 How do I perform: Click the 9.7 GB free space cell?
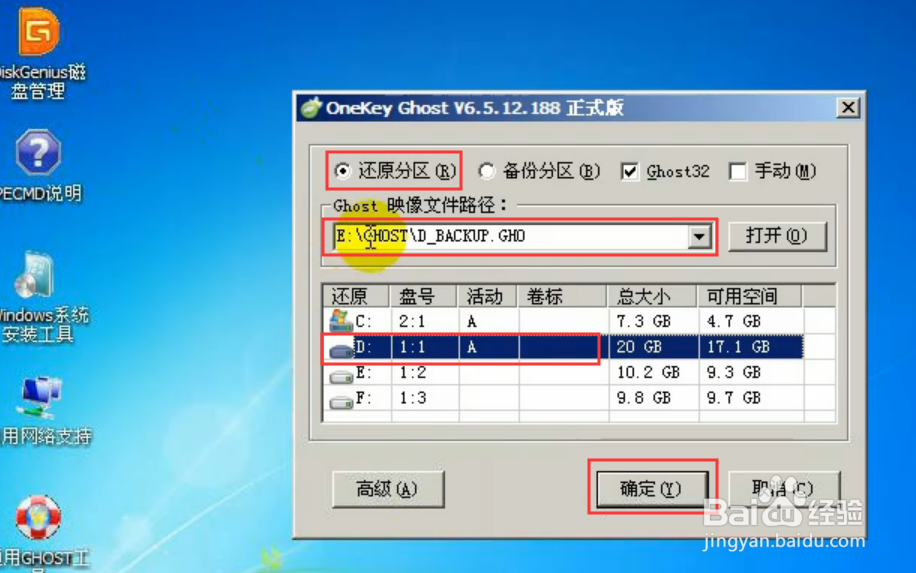coord(734,398)
